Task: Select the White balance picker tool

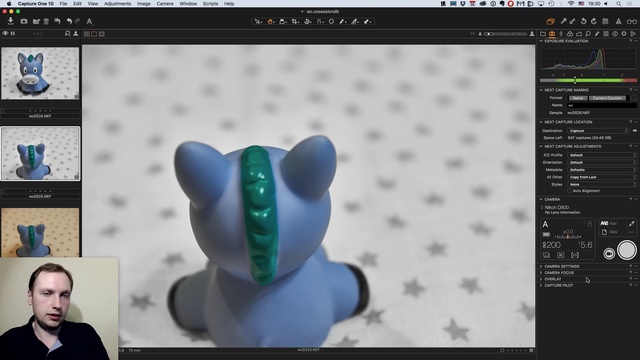Action: pos(343,22)
